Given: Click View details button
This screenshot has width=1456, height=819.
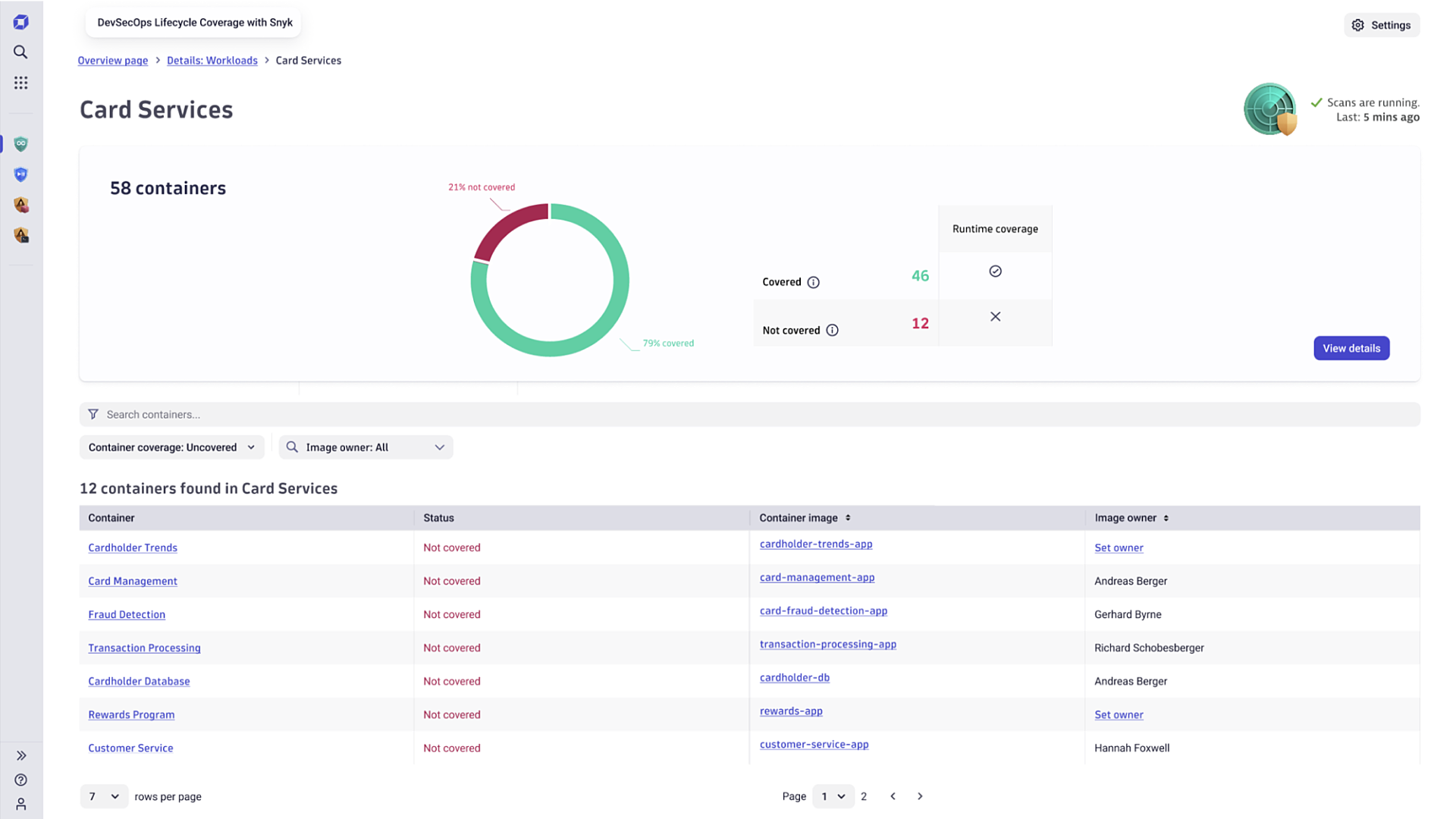Looking at the screenshot, I should (1351, 348).
